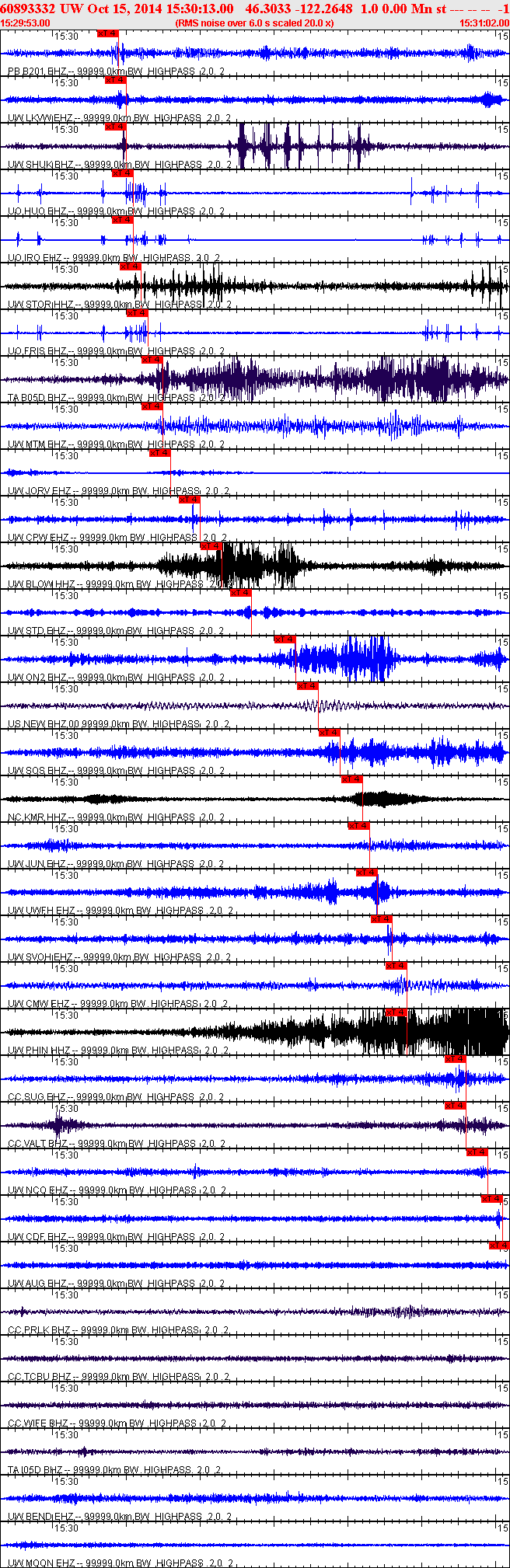
Task: Click the CC SUG EHZ station label
Action: (x=37, y=1097)
